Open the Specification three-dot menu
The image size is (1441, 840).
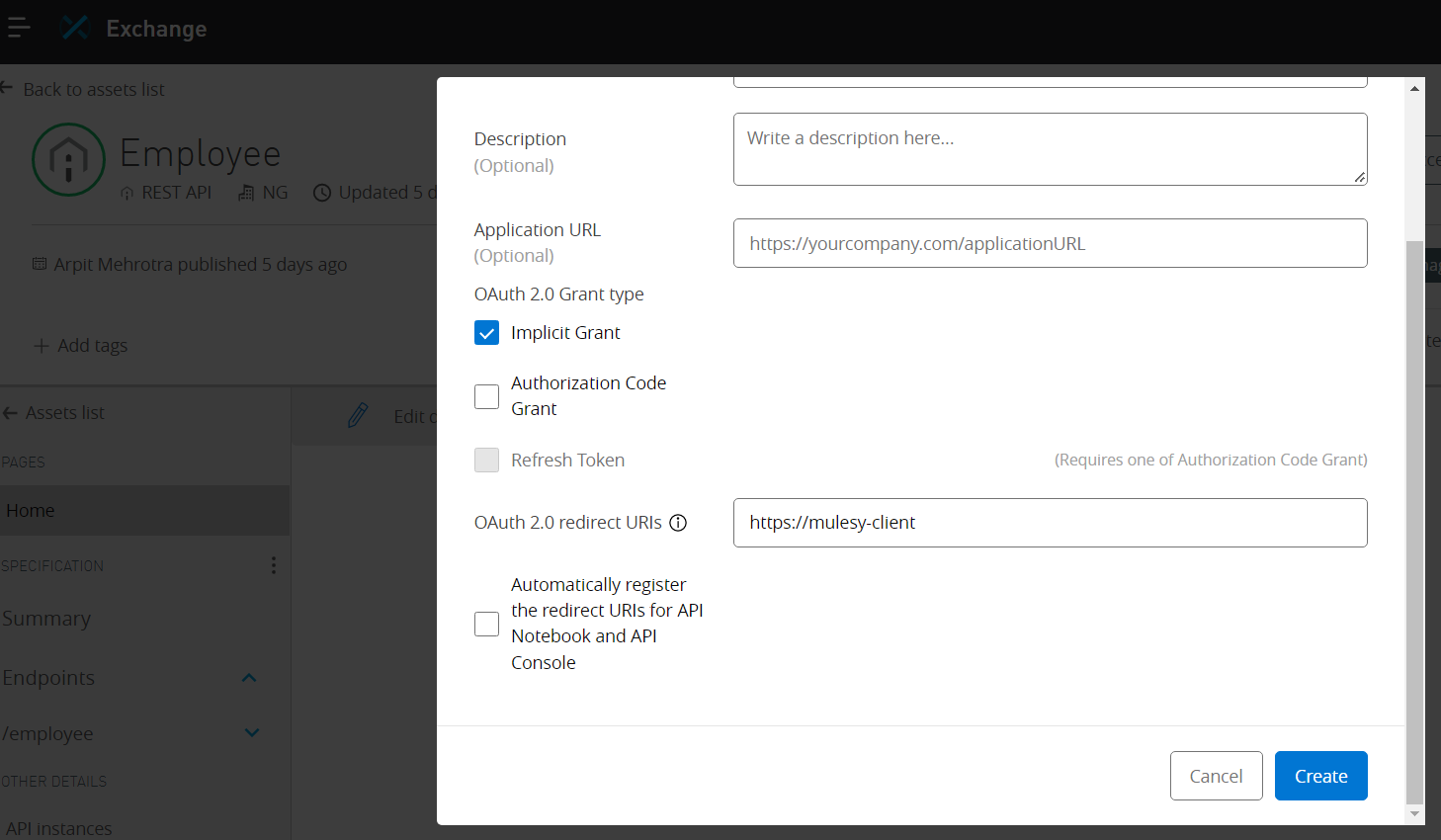[x=274, y=565]
